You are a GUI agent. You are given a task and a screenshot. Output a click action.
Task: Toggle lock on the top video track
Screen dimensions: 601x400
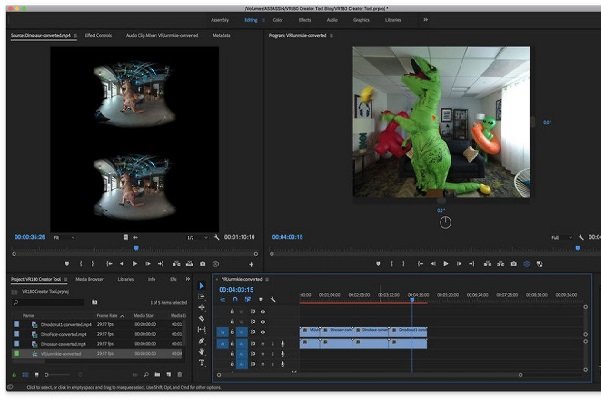coord(232,311)
